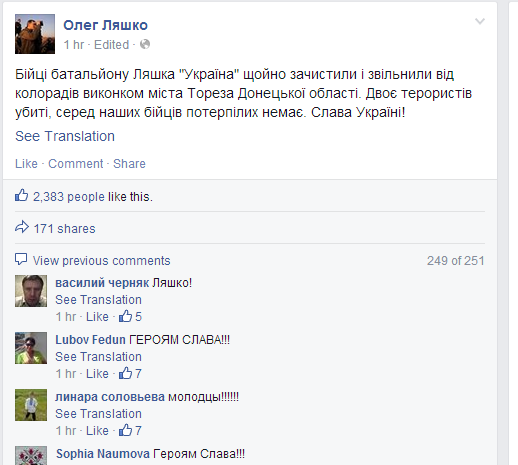The width and height of the screenshot is (518, 465).
Task: Open the post options chevron dropdown
Action: 480,22
